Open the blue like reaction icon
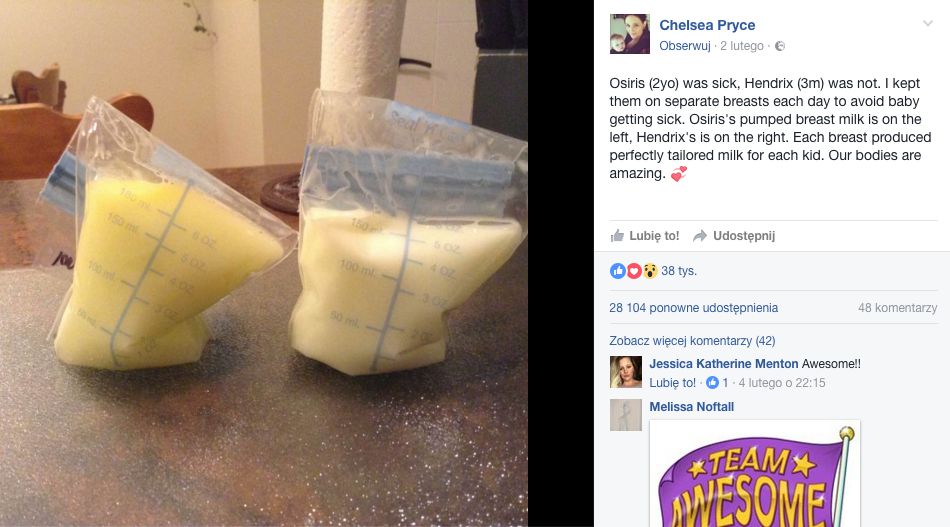 [x=617, y=271]
